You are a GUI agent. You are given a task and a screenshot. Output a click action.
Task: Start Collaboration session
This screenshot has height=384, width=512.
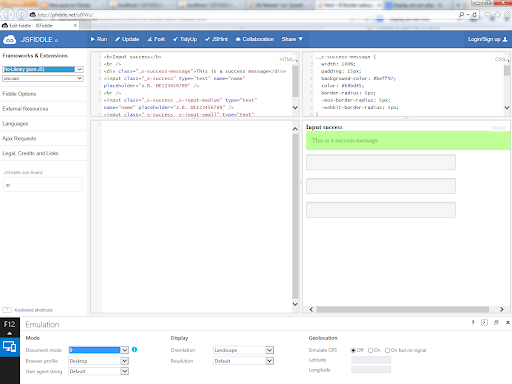(x=255, y=39)
